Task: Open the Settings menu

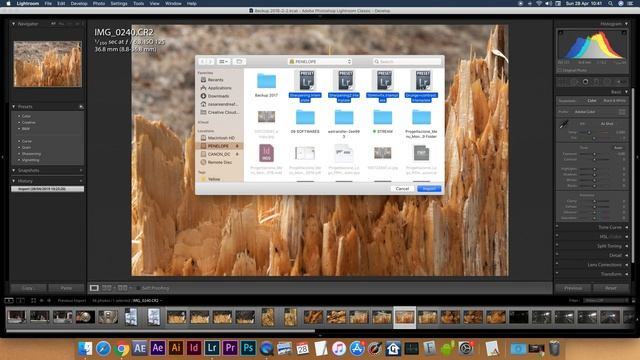Action: click(x=119, y=3)
